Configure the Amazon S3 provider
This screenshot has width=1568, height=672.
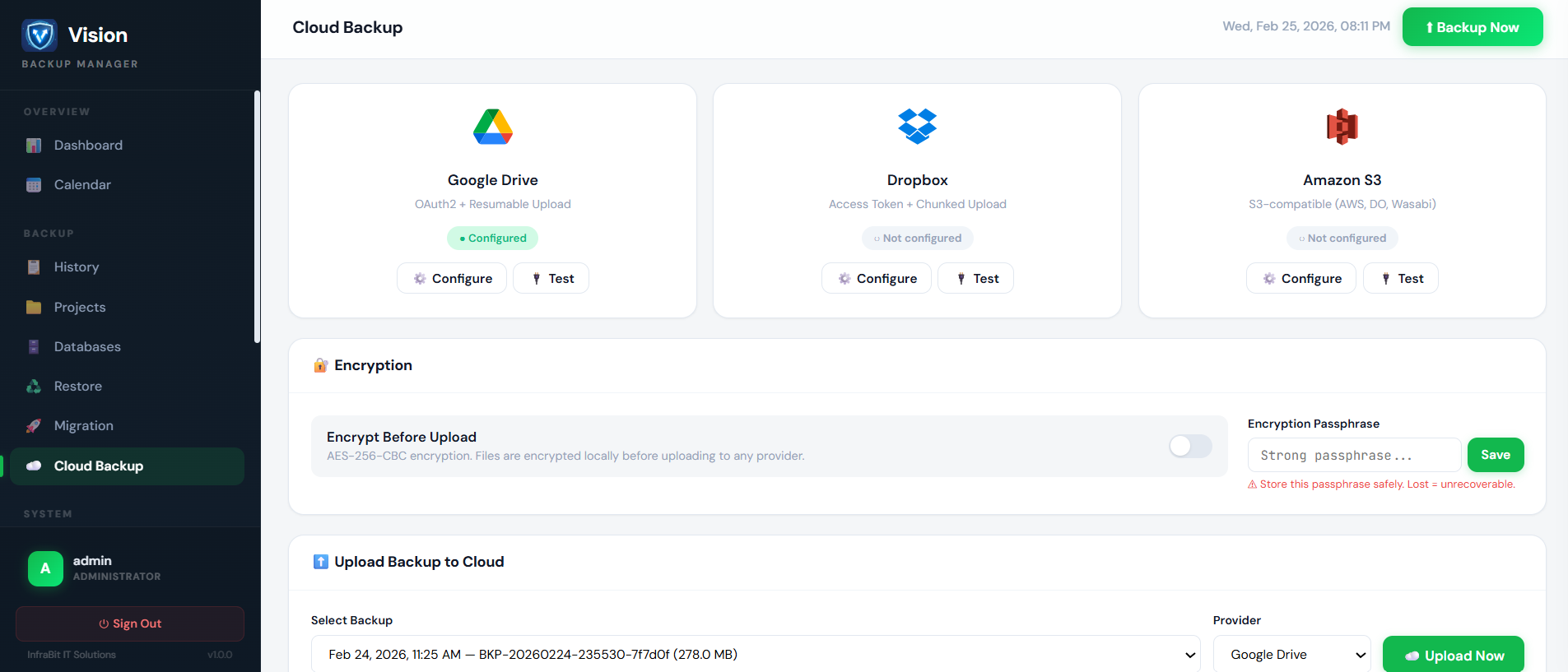[x=1301, y=278]
